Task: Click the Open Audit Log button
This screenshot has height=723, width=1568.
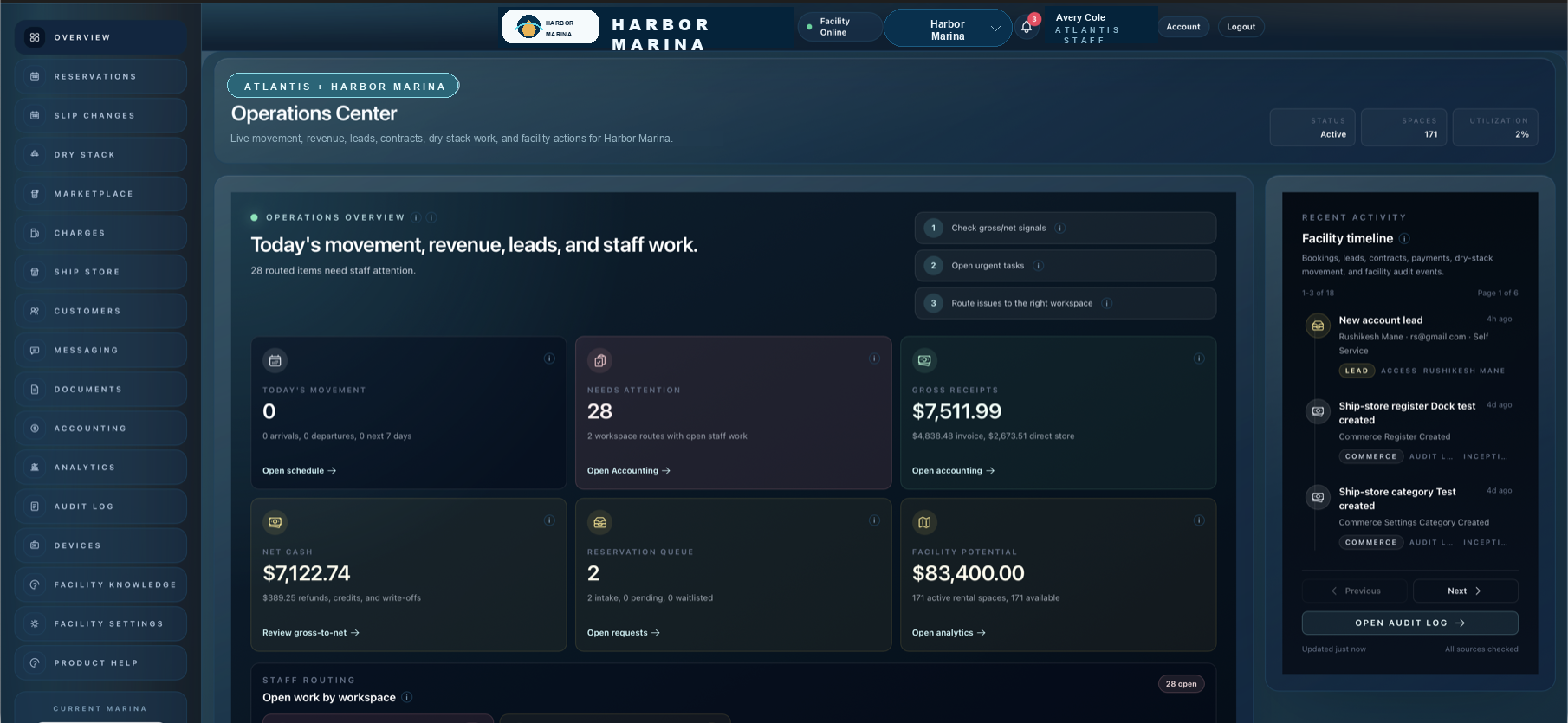Action: pos(1409,623)
